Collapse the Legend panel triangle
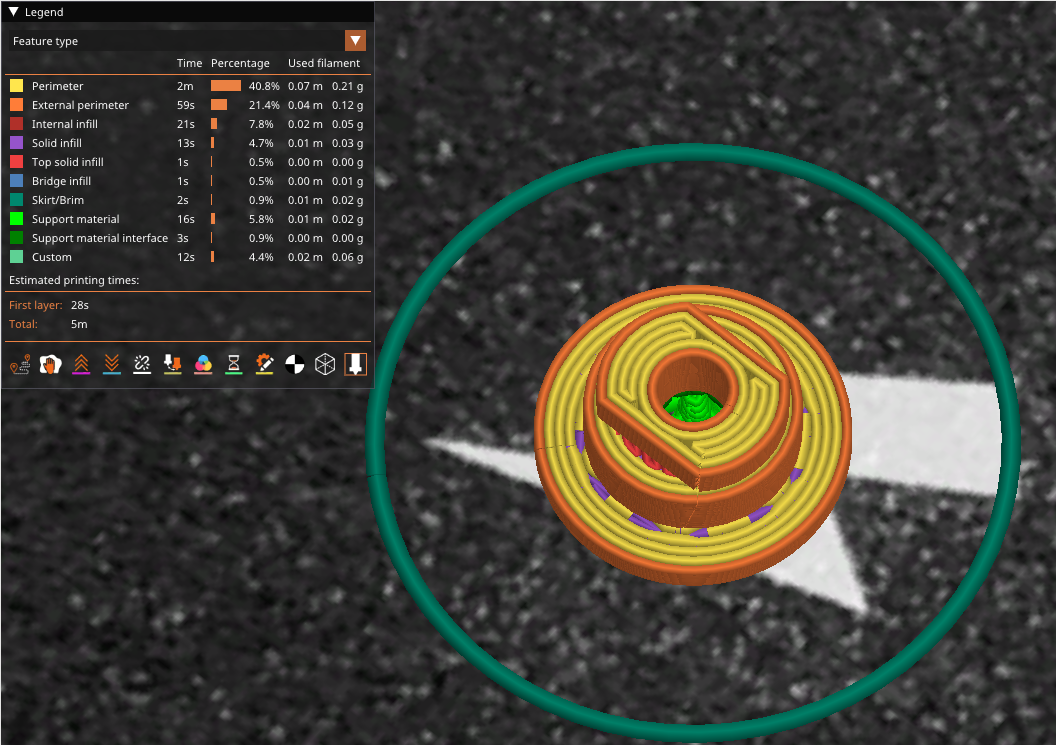The height and width of the screenshot is (745, 1056). click(13, 11)
